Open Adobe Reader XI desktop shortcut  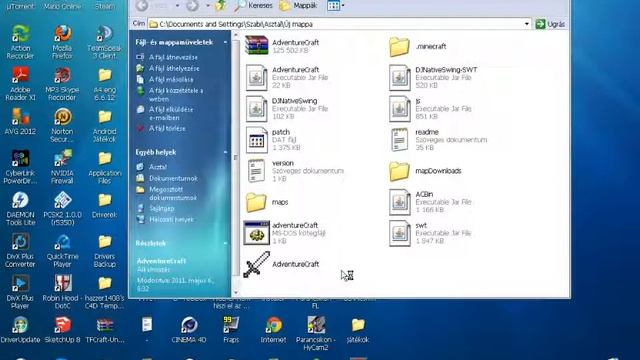point(20,84)
